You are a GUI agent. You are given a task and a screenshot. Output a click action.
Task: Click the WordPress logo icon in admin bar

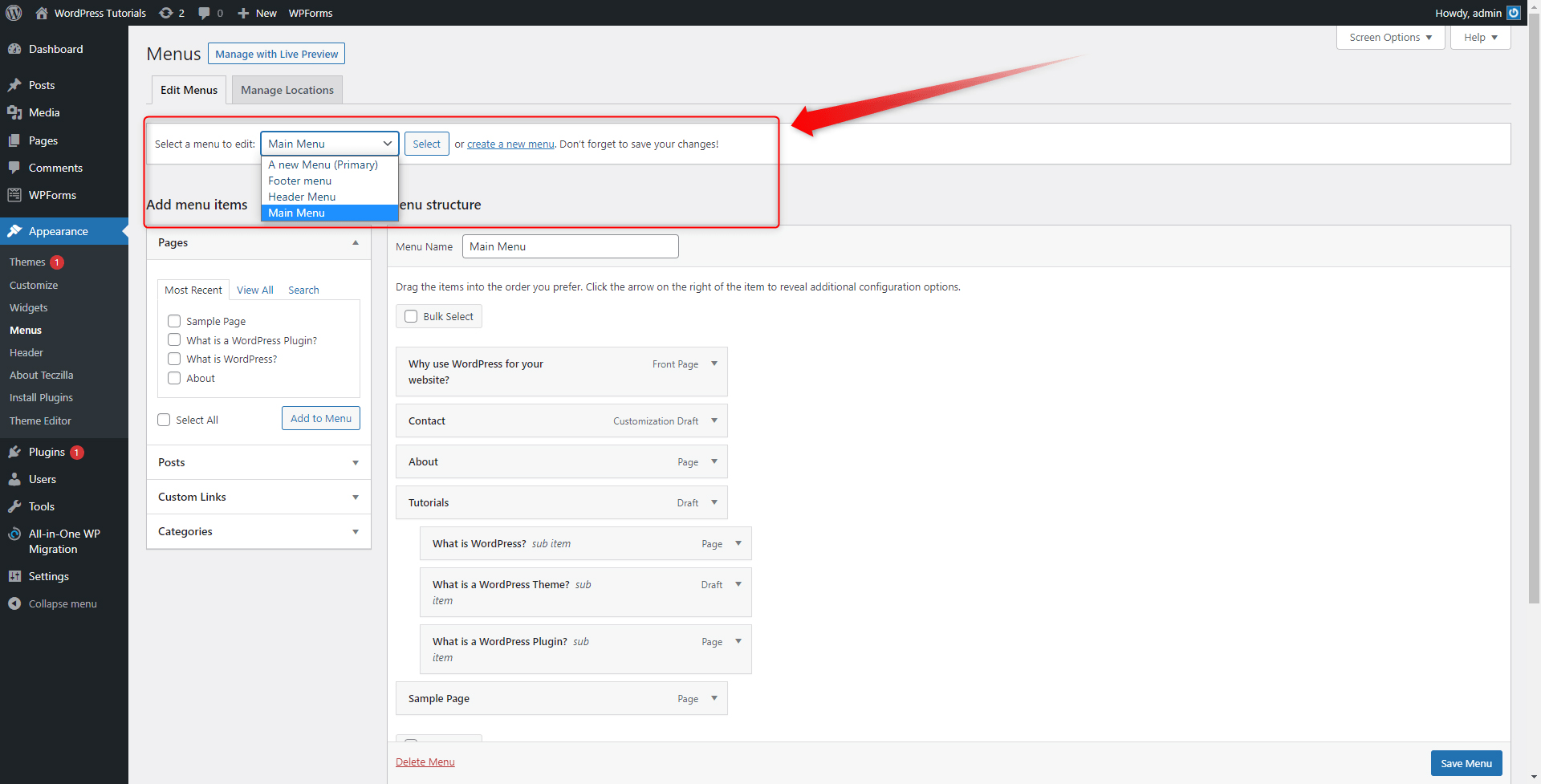14,13
